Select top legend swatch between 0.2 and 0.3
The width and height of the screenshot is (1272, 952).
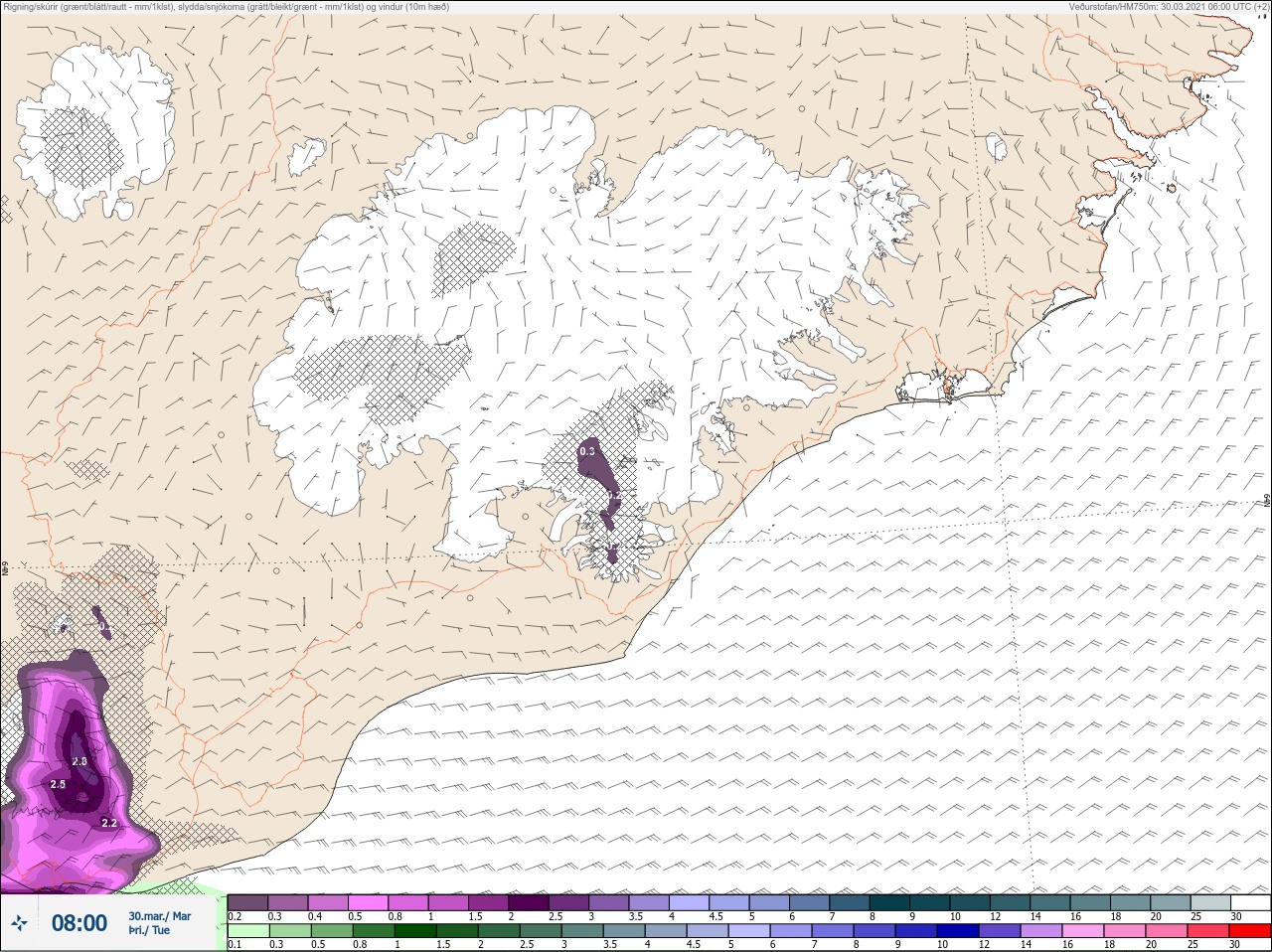pyautogui.click(x=248, y=902)
